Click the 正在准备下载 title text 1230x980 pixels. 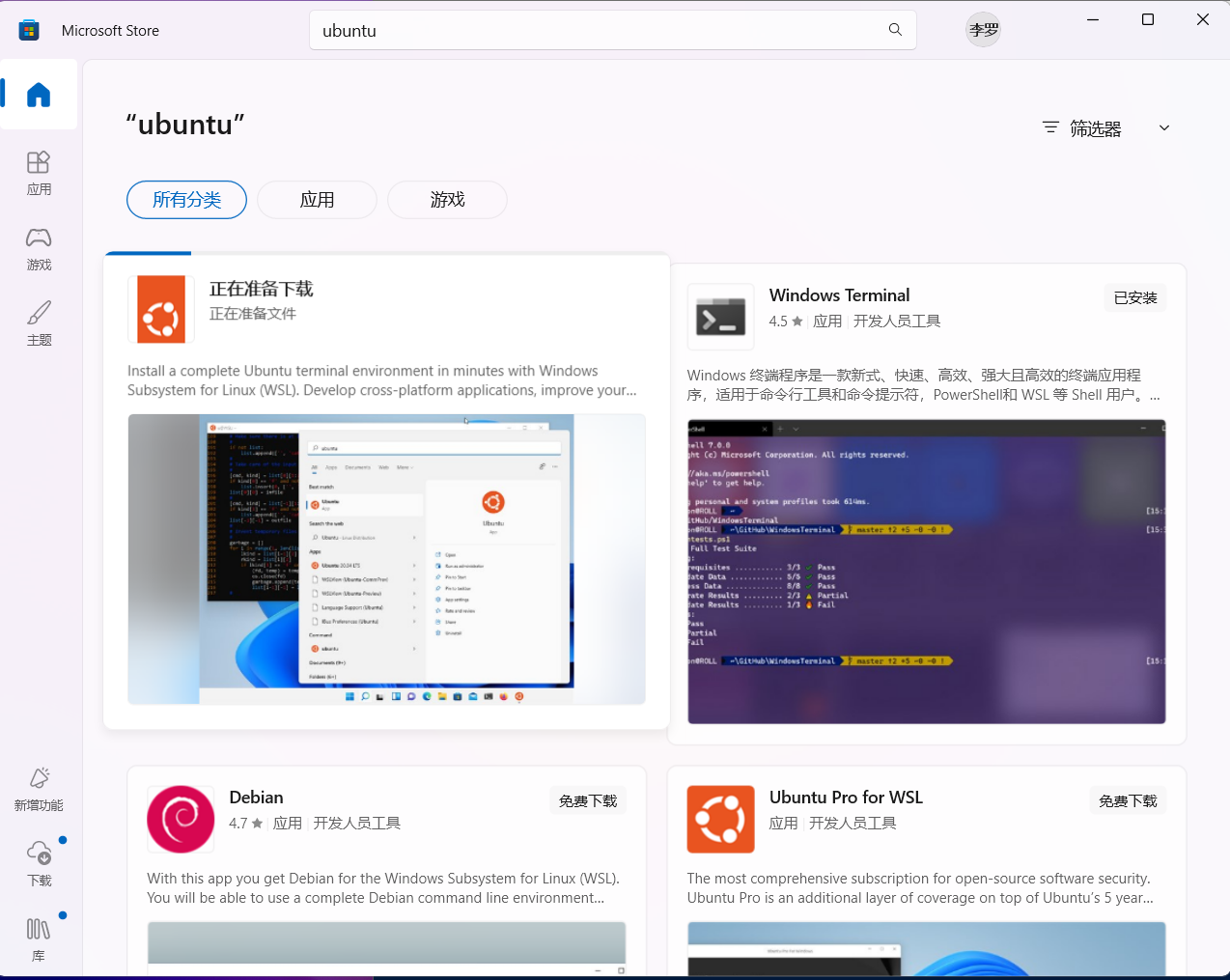coord(262,289)
